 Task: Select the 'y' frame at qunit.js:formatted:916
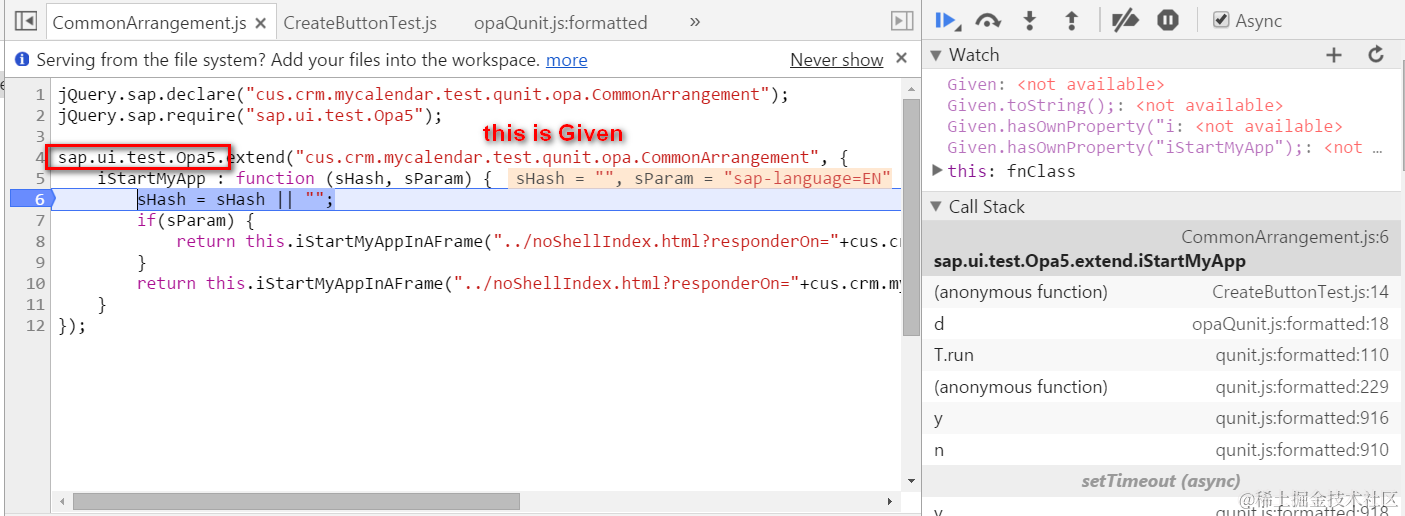1162,418
